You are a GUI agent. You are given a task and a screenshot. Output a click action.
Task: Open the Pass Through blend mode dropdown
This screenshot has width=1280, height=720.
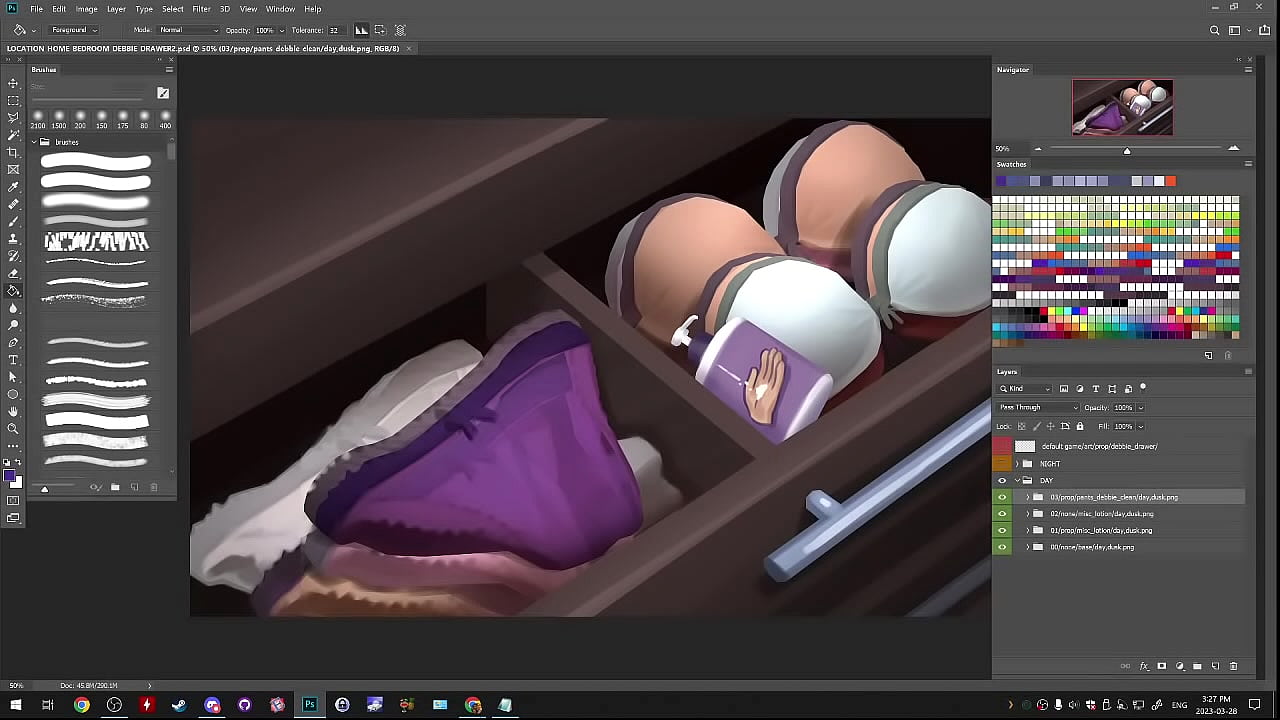1037,407
